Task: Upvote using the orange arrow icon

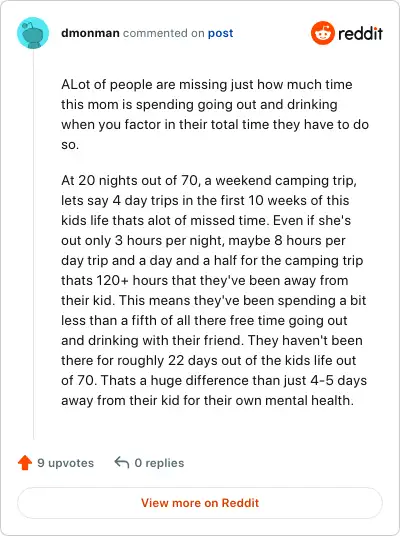Action: pyautogui.click(x=25, y=463)
